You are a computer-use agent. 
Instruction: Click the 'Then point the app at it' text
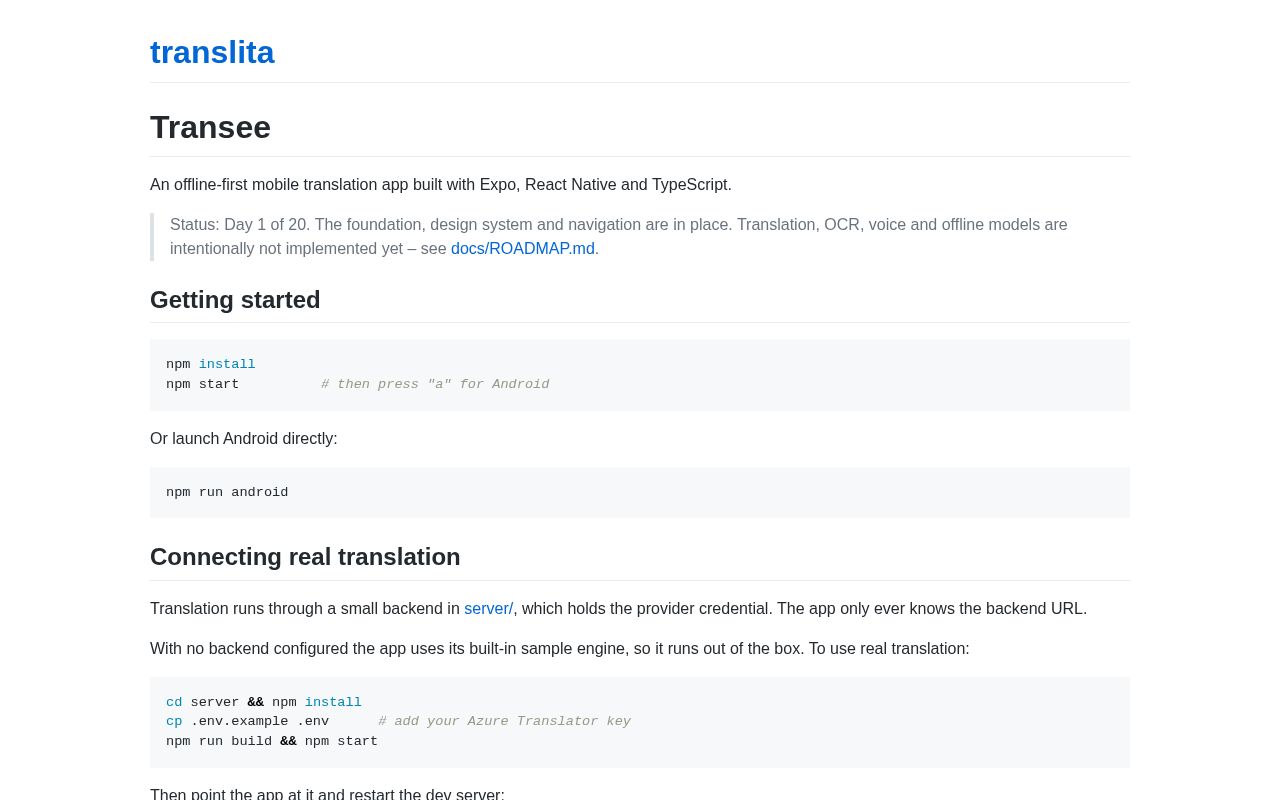(x=327, y=794)
